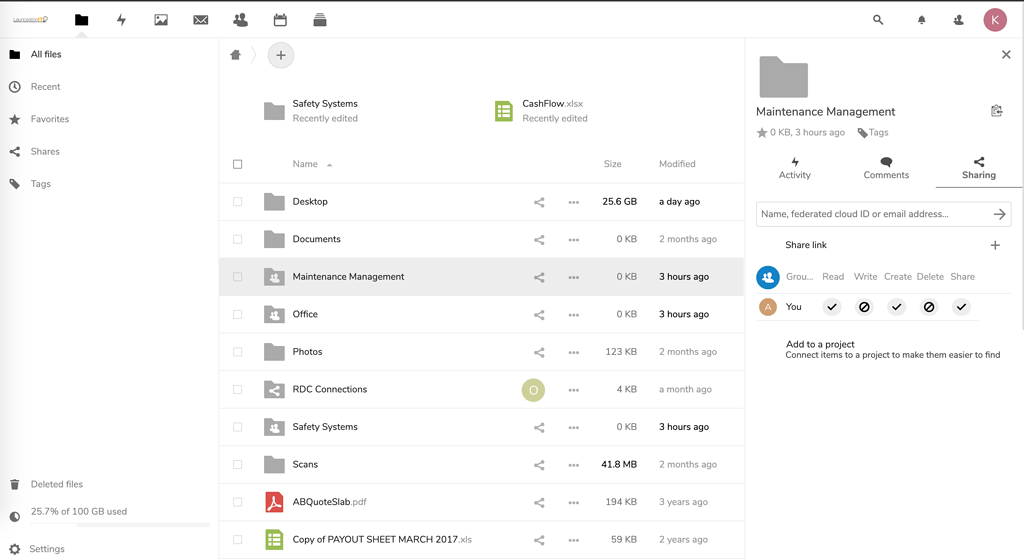Check the Documents folder checkbox
1024x560 pixels.
238,240
